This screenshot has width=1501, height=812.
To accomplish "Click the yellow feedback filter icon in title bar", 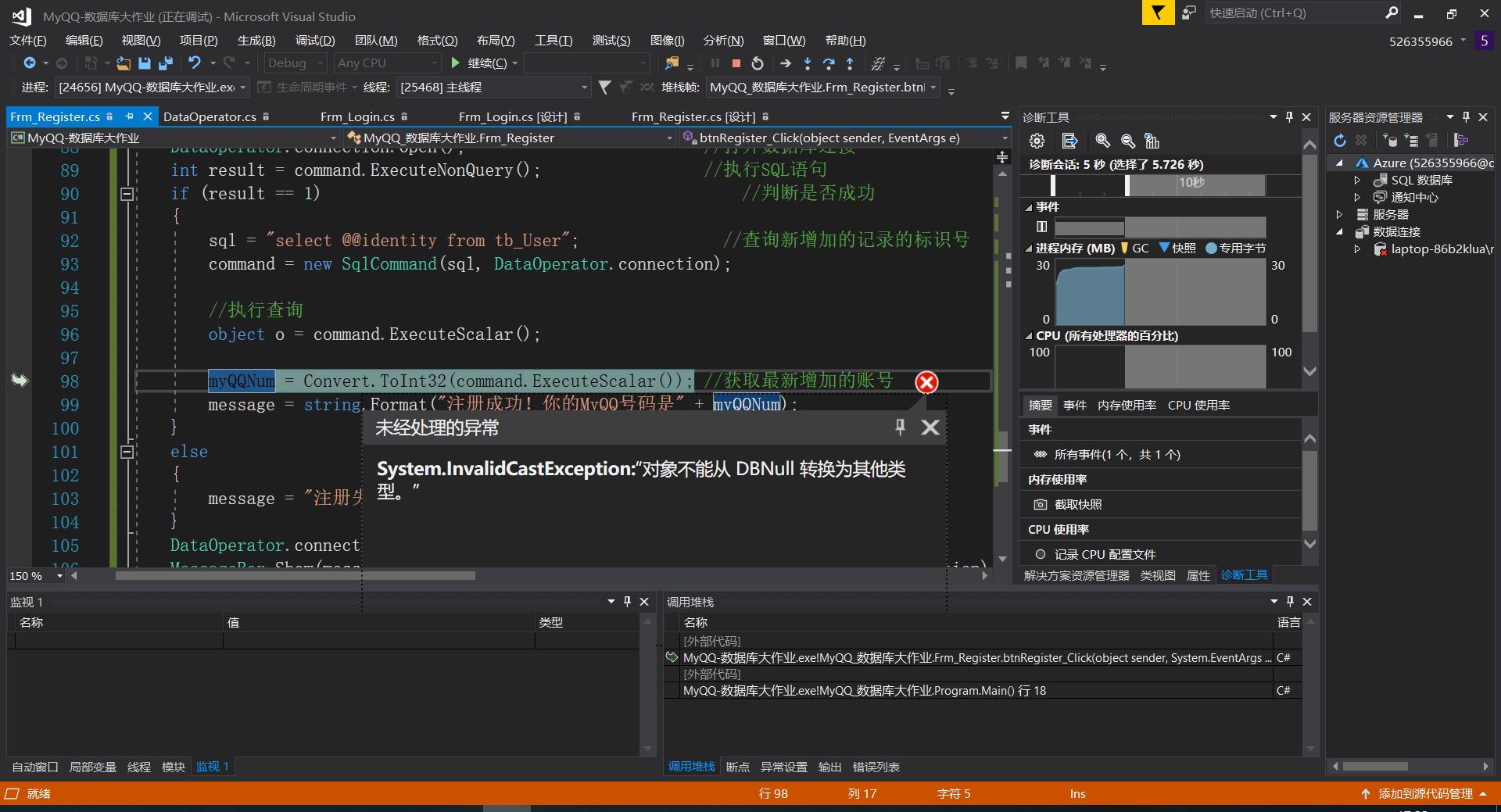I will 1158,13.
